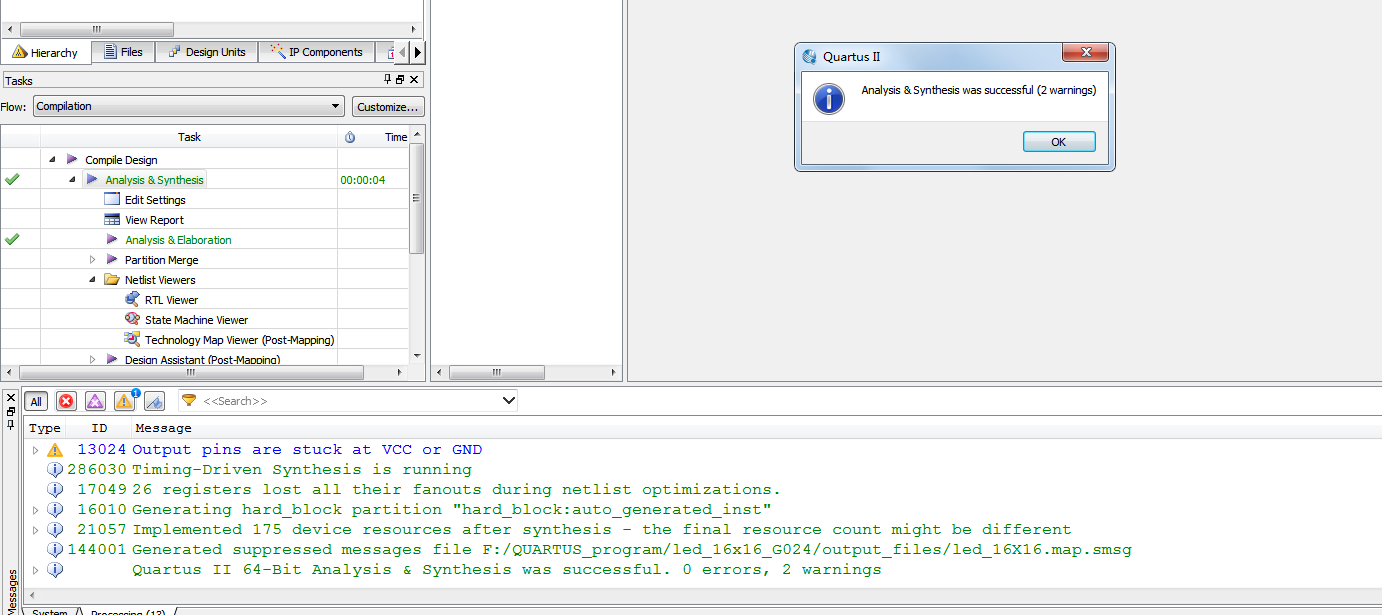Click the funnel filter icon in search box
The image size is (1382, 615).
pyautogui.click(x=189, y=400)
